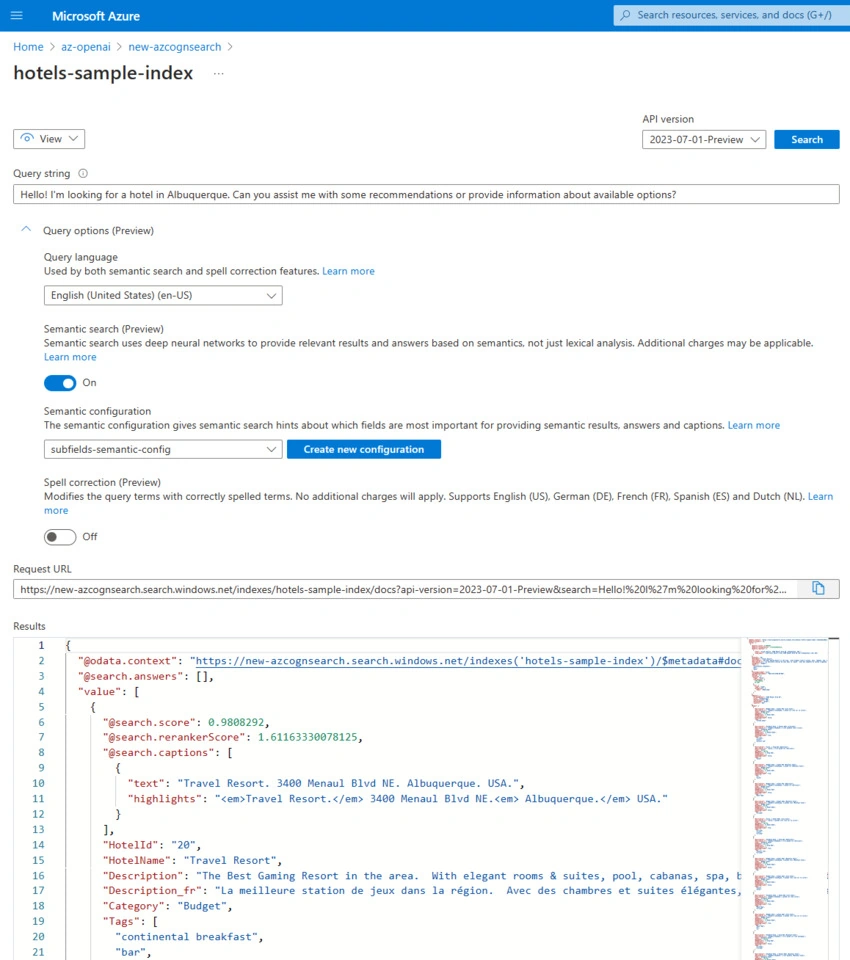
Task: Open the subfields-semantic-config dropdown
Action: [163, 449]
